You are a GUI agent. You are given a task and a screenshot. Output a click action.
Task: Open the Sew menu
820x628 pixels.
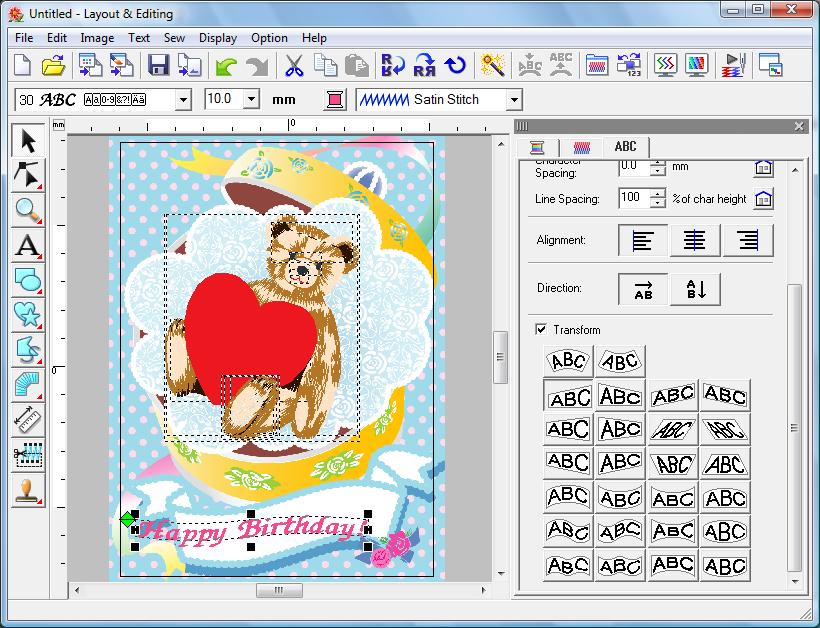[174, 38]
